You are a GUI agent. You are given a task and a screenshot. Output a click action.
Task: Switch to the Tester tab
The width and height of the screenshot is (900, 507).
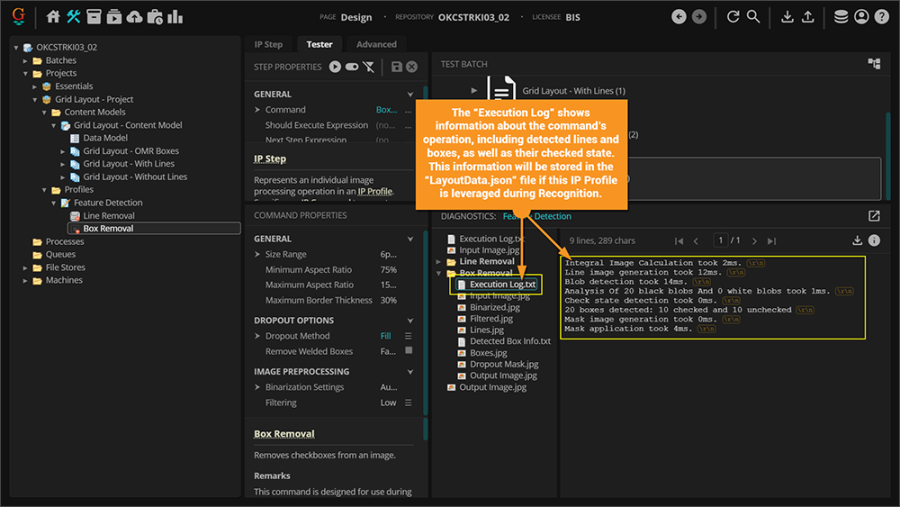319,44
